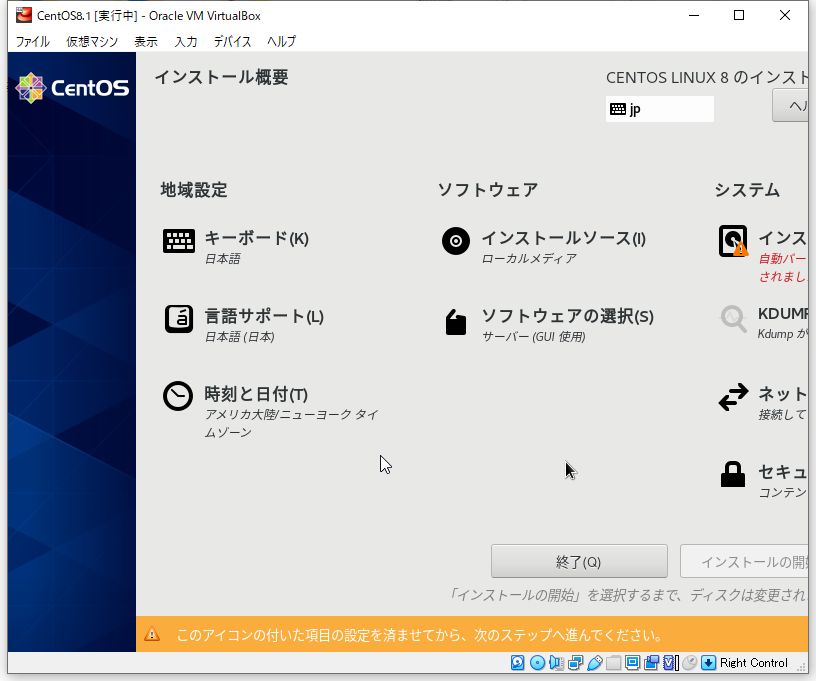Click the VirtualBox title bar app icon
Viewport: 816px width, 681px height.
click(23, 15)
